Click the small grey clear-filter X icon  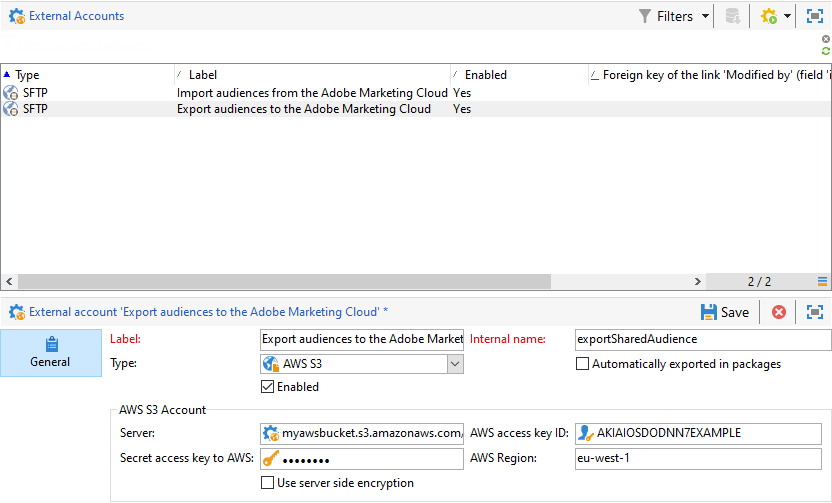tap(826, 39)
